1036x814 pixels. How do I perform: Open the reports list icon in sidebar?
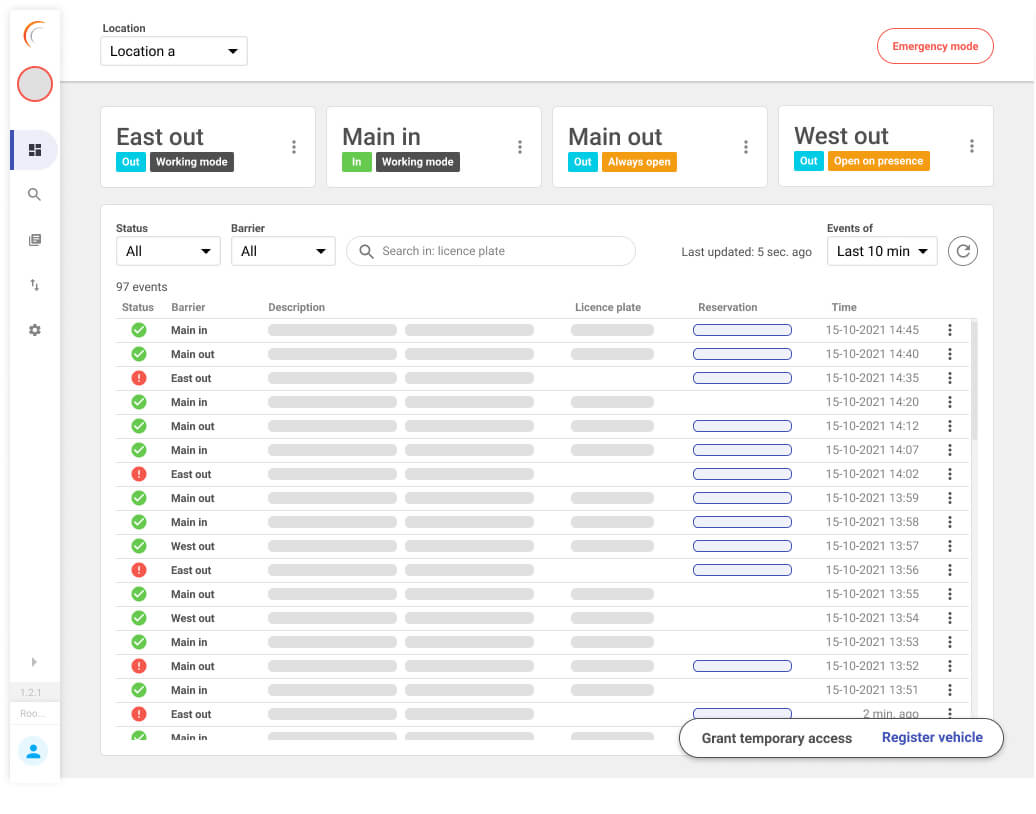pyautogui.click(x=34, y=239)
